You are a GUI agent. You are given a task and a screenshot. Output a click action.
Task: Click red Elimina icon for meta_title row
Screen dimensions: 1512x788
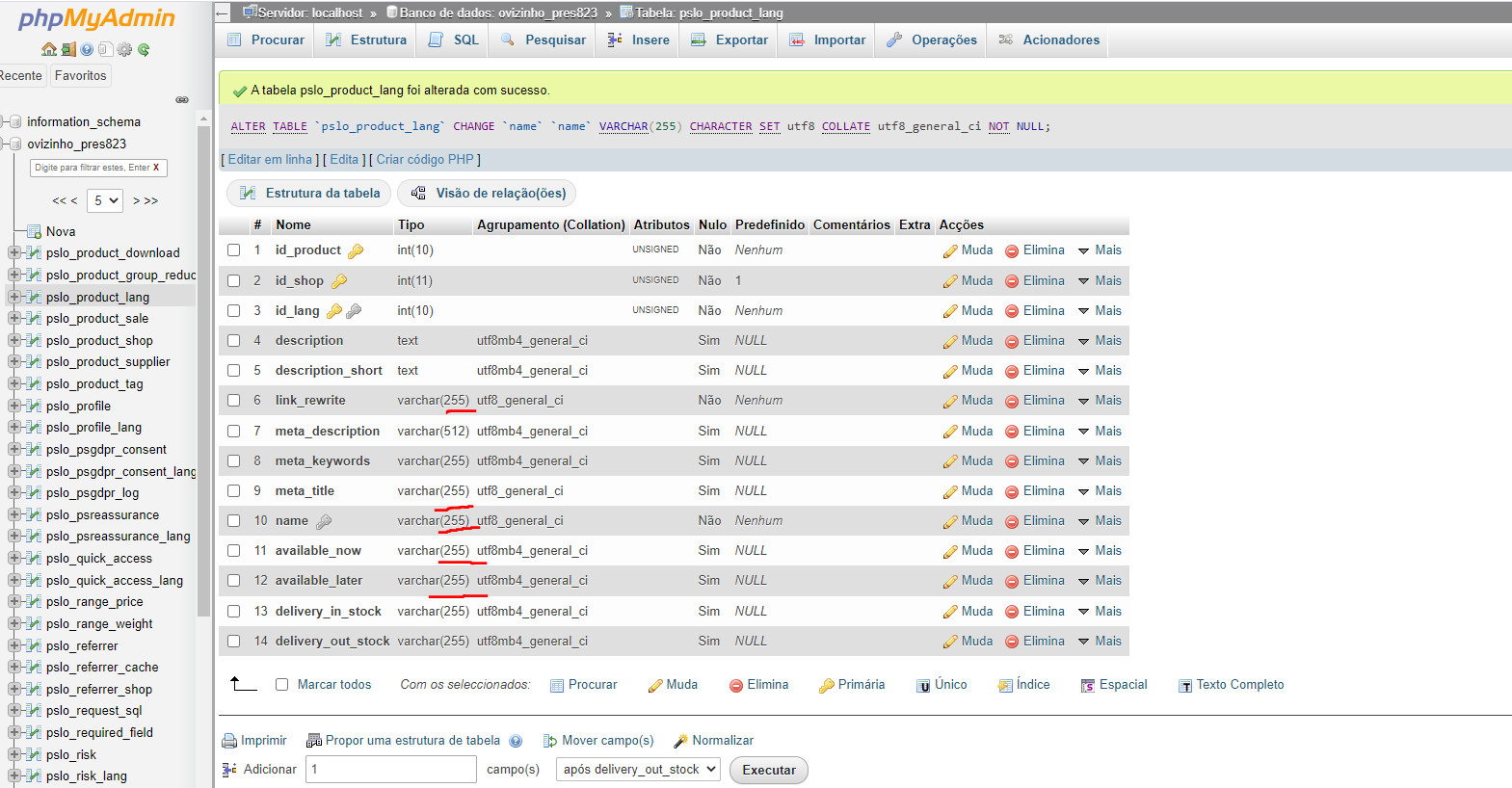[x=1012, y=491]
